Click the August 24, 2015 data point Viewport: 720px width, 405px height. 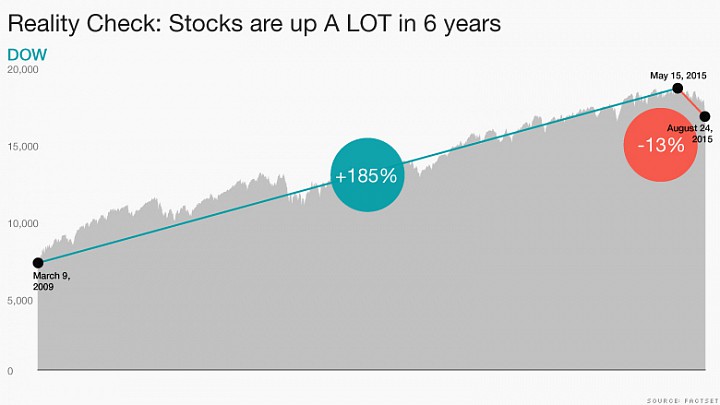[705, 117]
